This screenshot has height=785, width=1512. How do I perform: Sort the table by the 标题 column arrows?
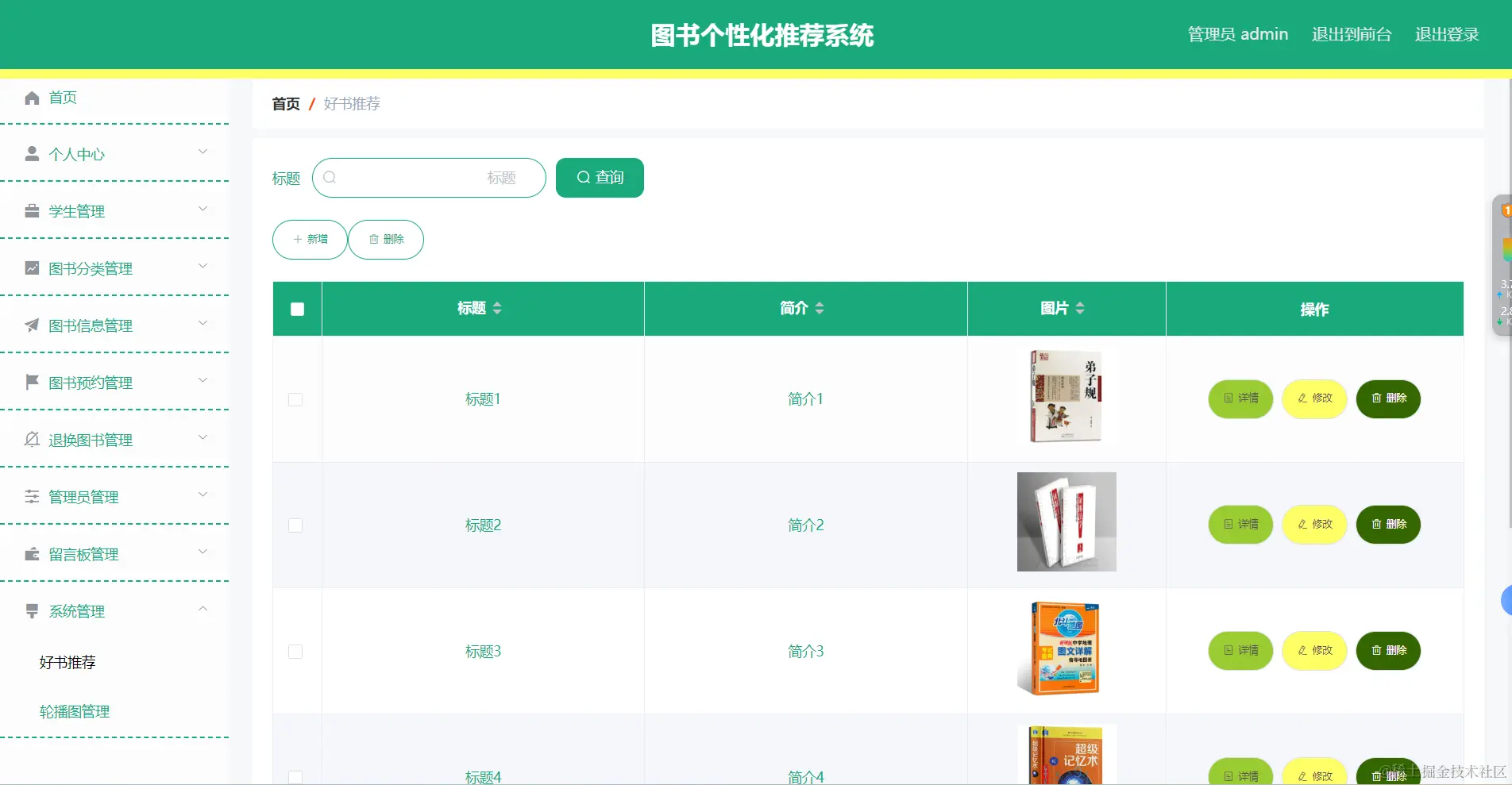click(x=497, y=308)
